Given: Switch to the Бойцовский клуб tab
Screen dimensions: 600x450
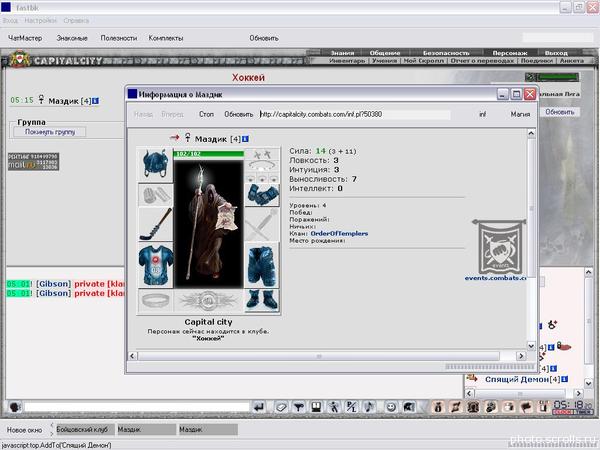Looking at the screenshot, I should (85, 429).
